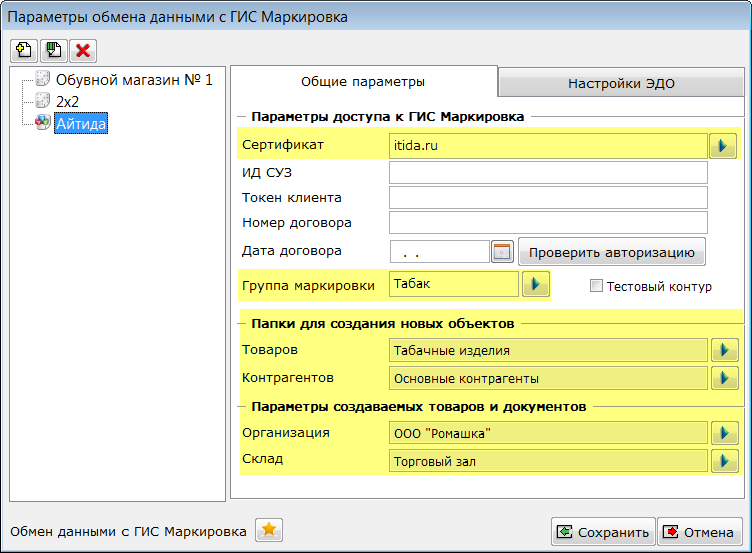Click the Токен клиента input field
The height and width of the screenshot is (553, 752).
pyautogui.click(x=548, y=198)
